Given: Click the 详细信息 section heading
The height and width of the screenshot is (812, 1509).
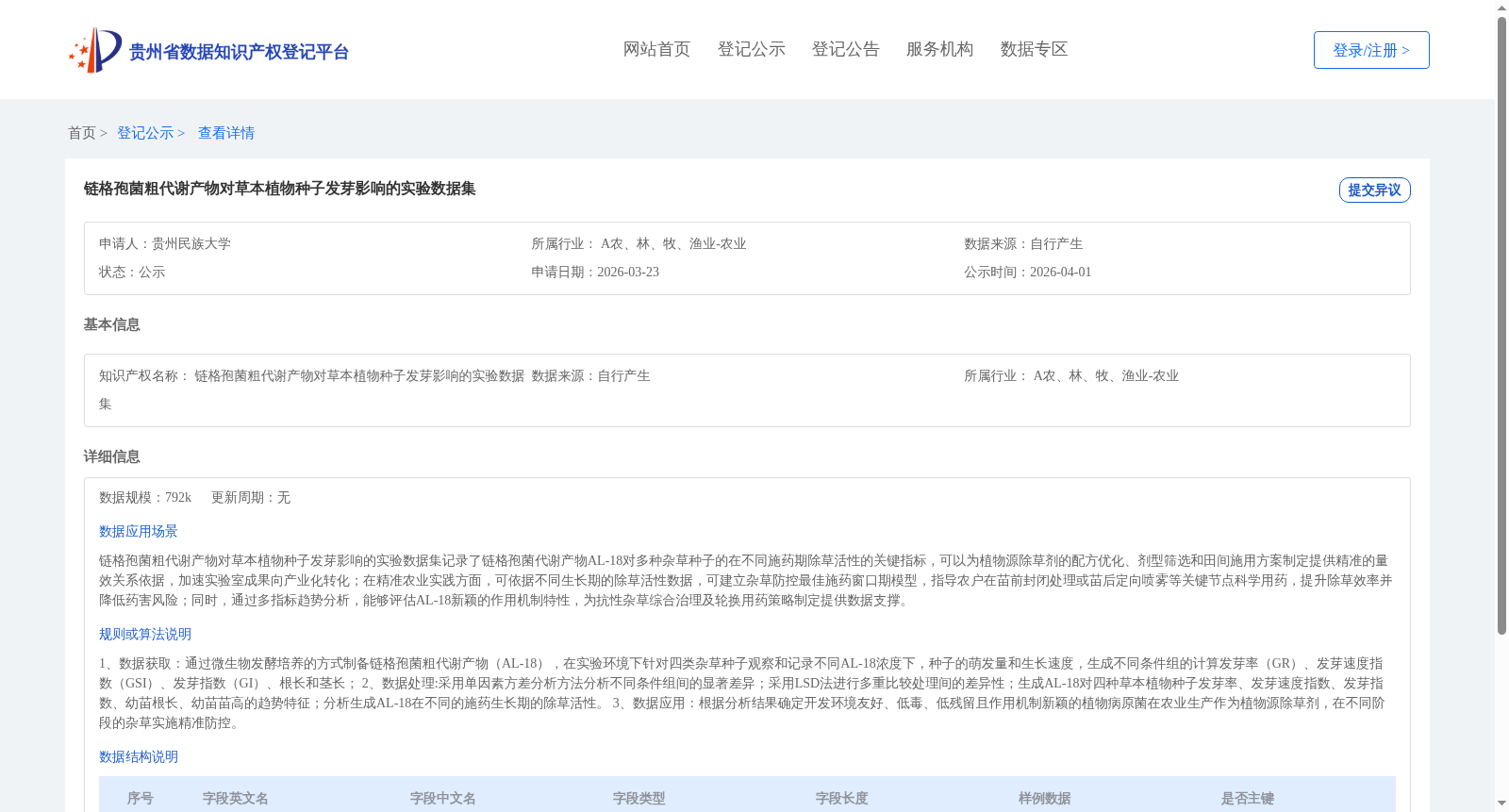Looking at the screenshot, I should pos(111,456).
